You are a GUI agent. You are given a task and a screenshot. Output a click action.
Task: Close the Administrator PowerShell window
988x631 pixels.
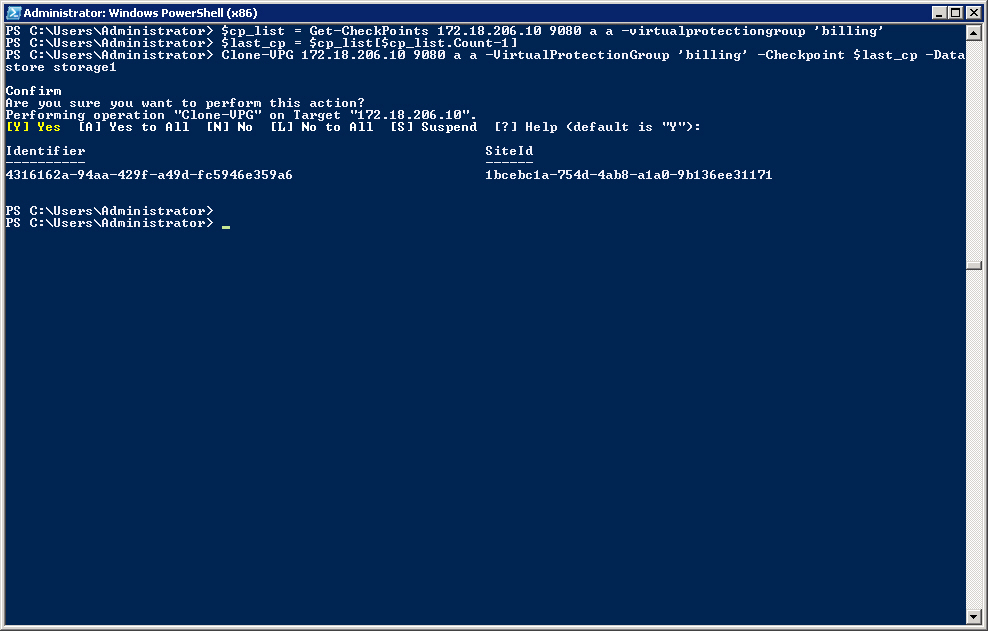click(x=973, y=13)
